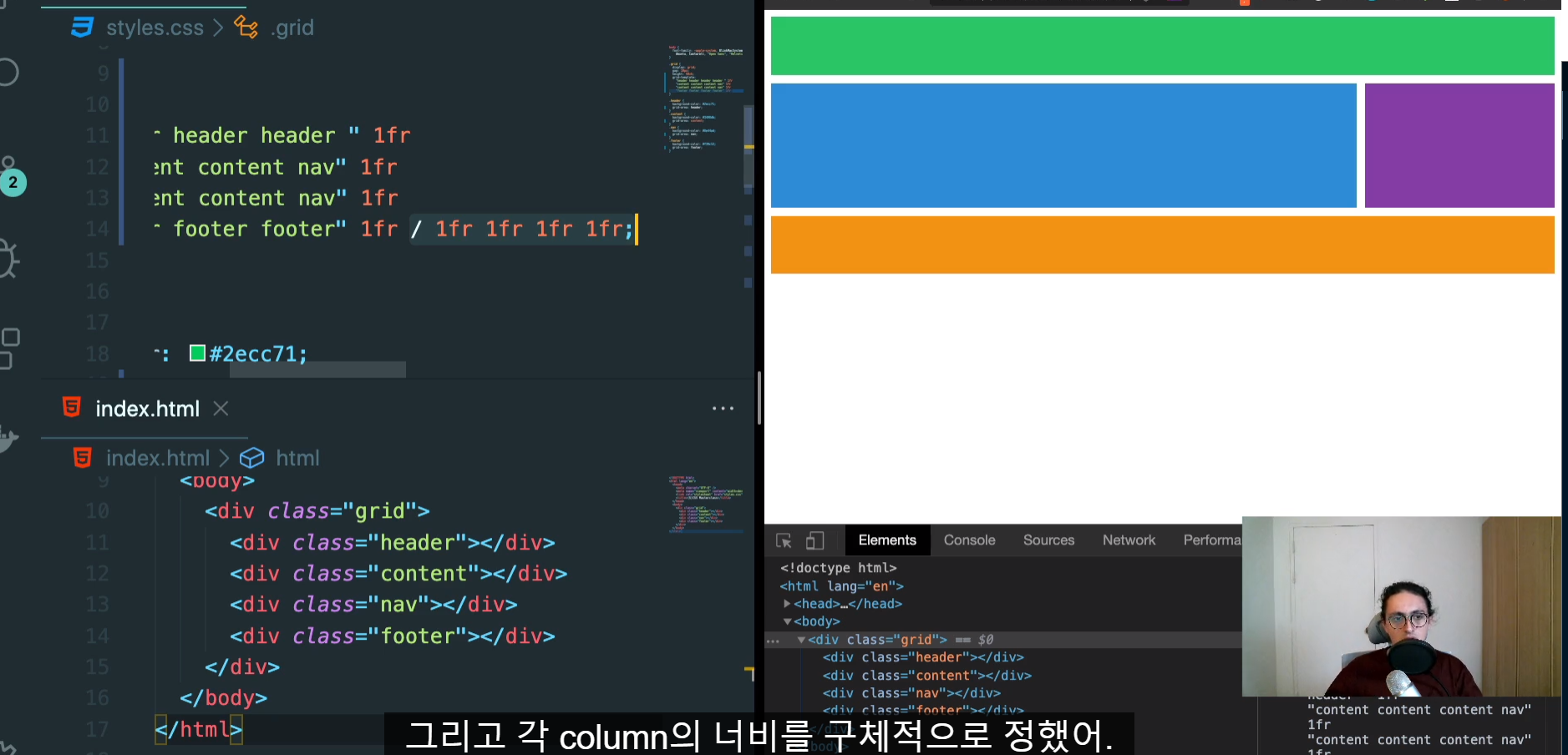Image resolution: width=1568 pixels, height=755 pixels.
Task: Select the div class header node in DevTools
Action: 922,657
